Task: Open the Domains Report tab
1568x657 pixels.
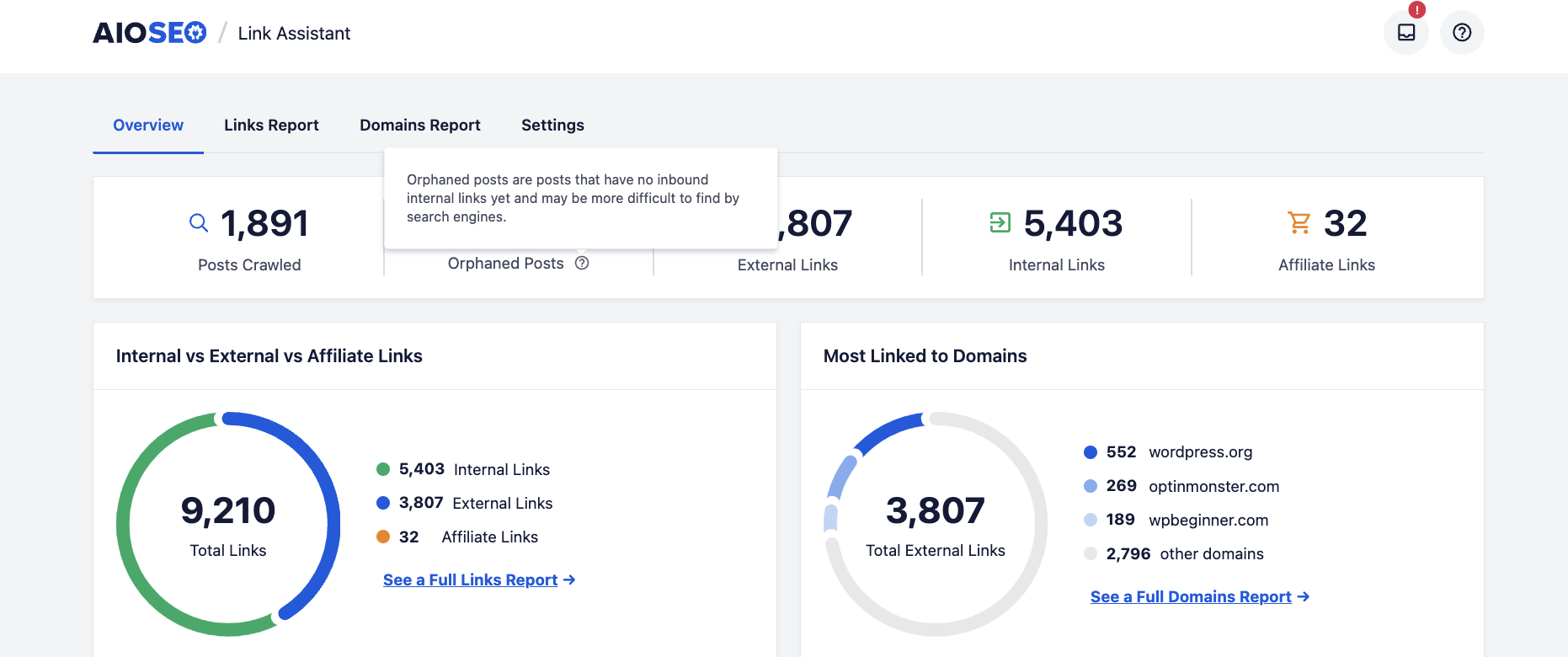Action: point(419,125)
